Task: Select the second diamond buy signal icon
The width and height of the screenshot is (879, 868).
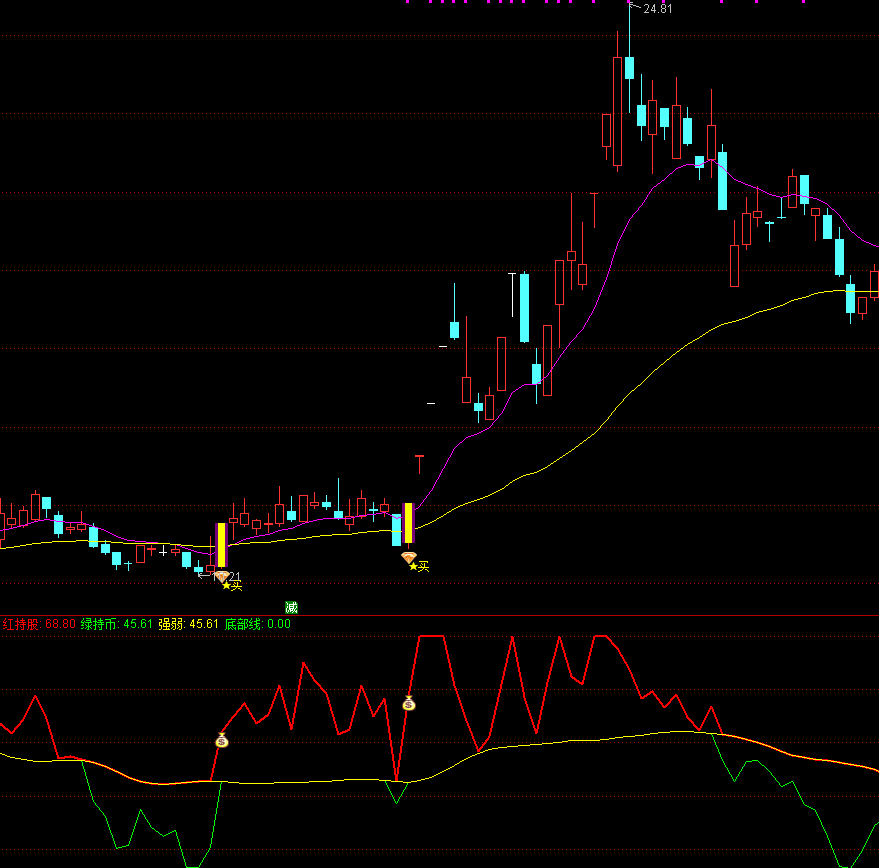Action: [409, 557]
